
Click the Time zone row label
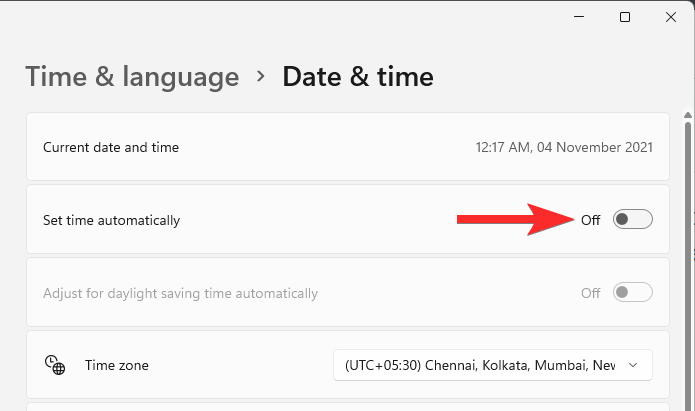(x=117, y=366)
